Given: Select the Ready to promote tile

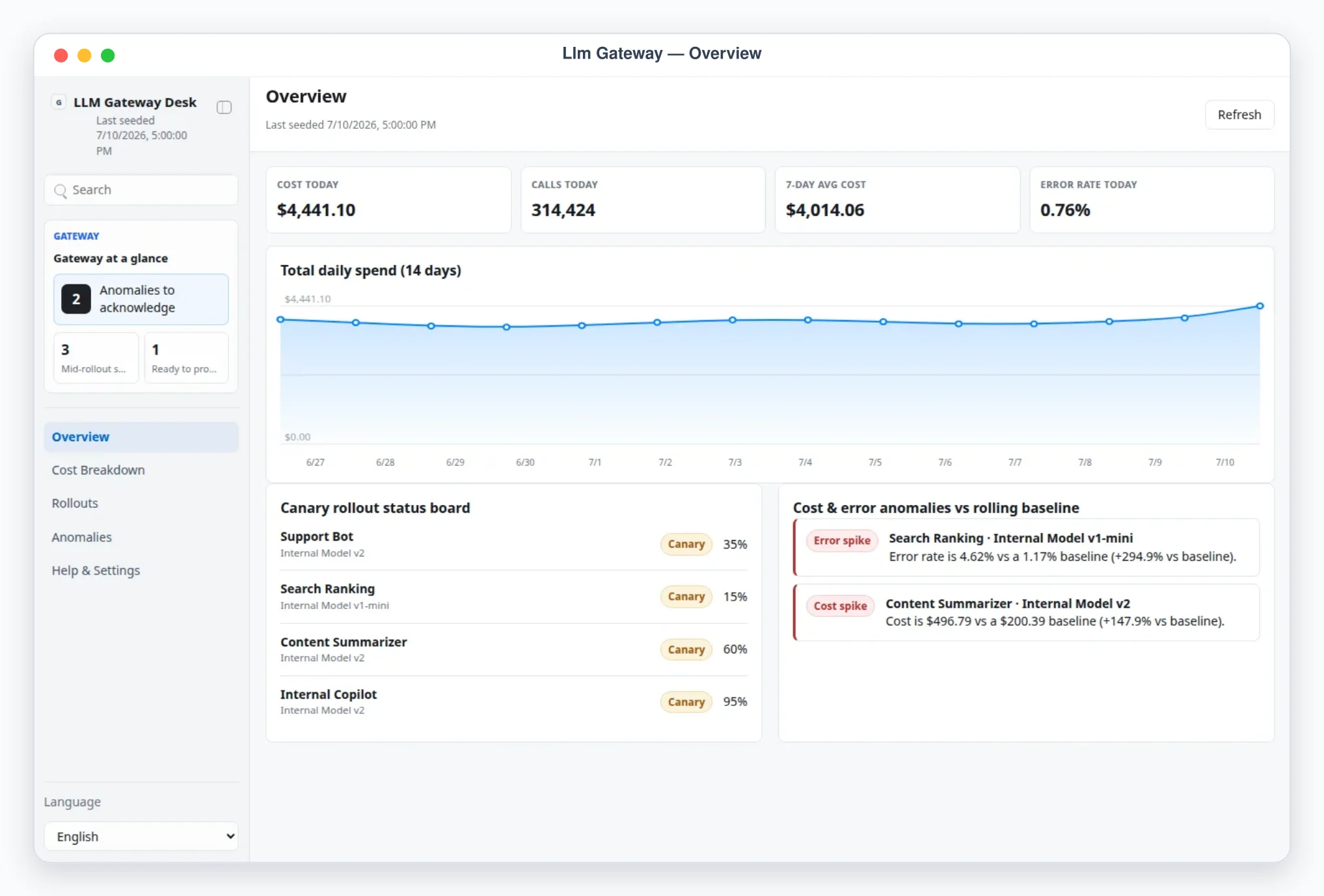Looking at the screenshot, I should 186,358.
